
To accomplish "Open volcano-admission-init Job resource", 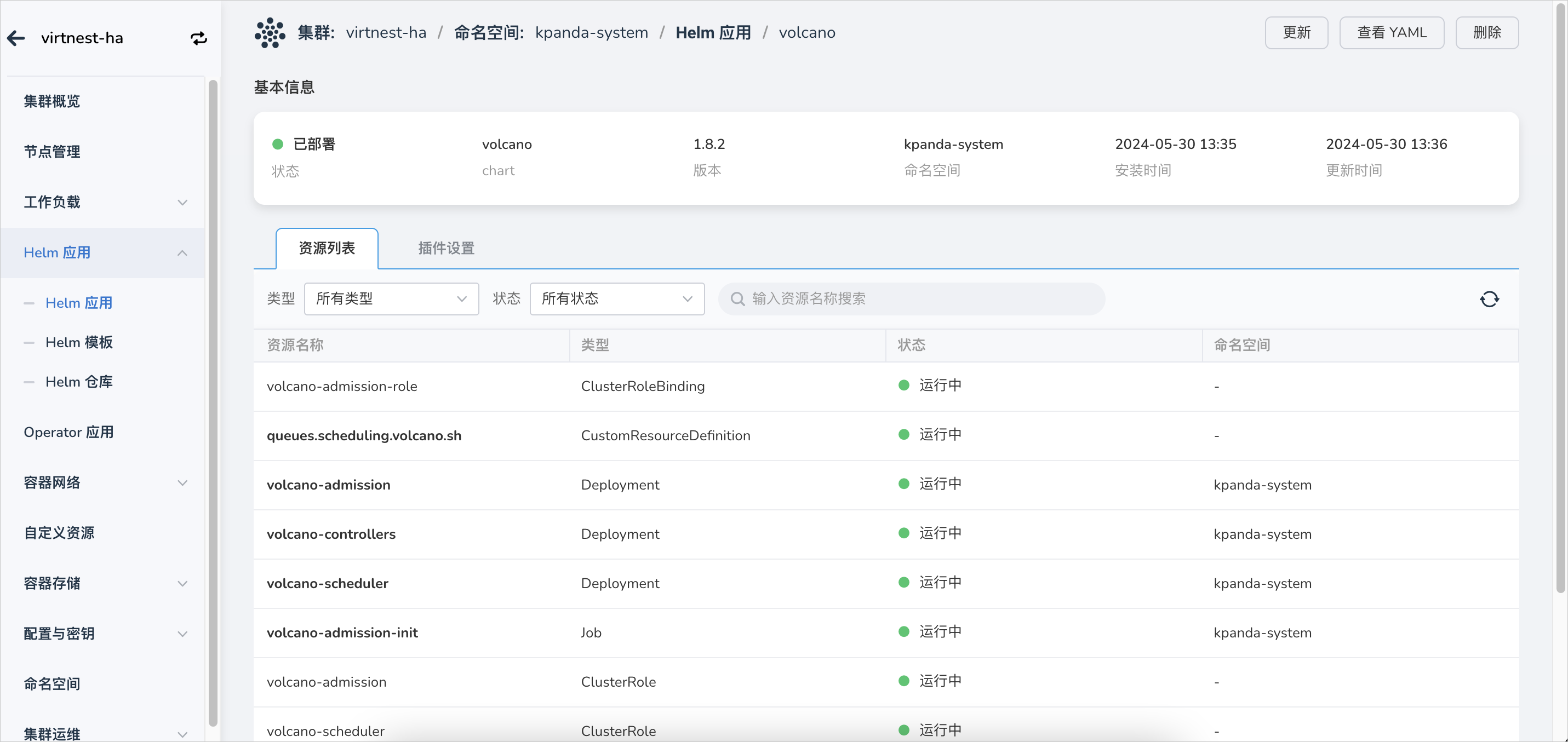I will click(342, 633).
